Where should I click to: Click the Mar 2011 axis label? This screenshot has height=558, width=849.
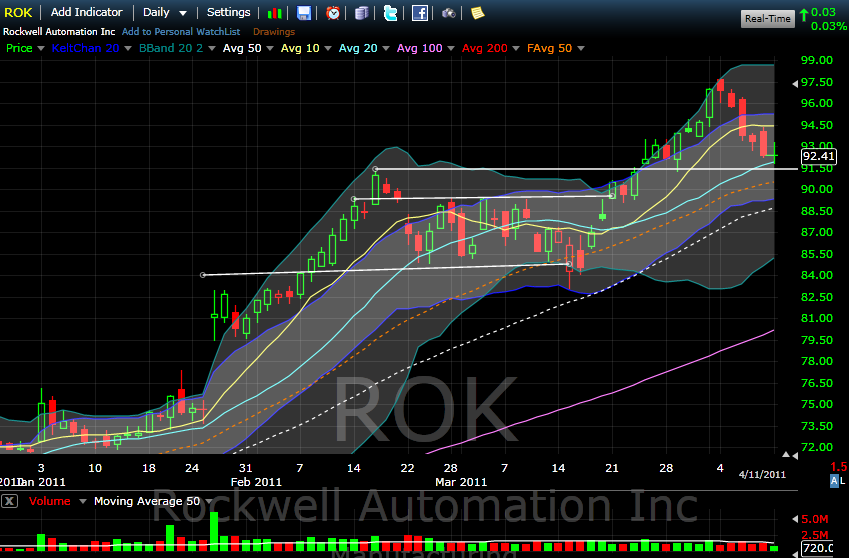pyautogui.click(x=461, y=482)
